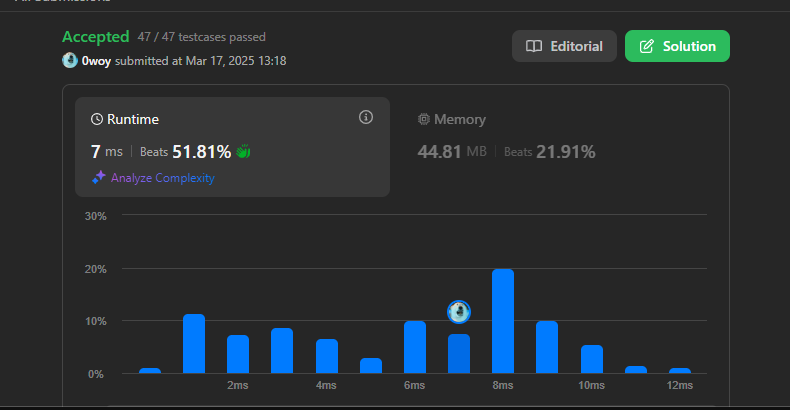790x410 pixels.
Task: Click the 21.91% memory beats value
Action: (x=566, y=152)
